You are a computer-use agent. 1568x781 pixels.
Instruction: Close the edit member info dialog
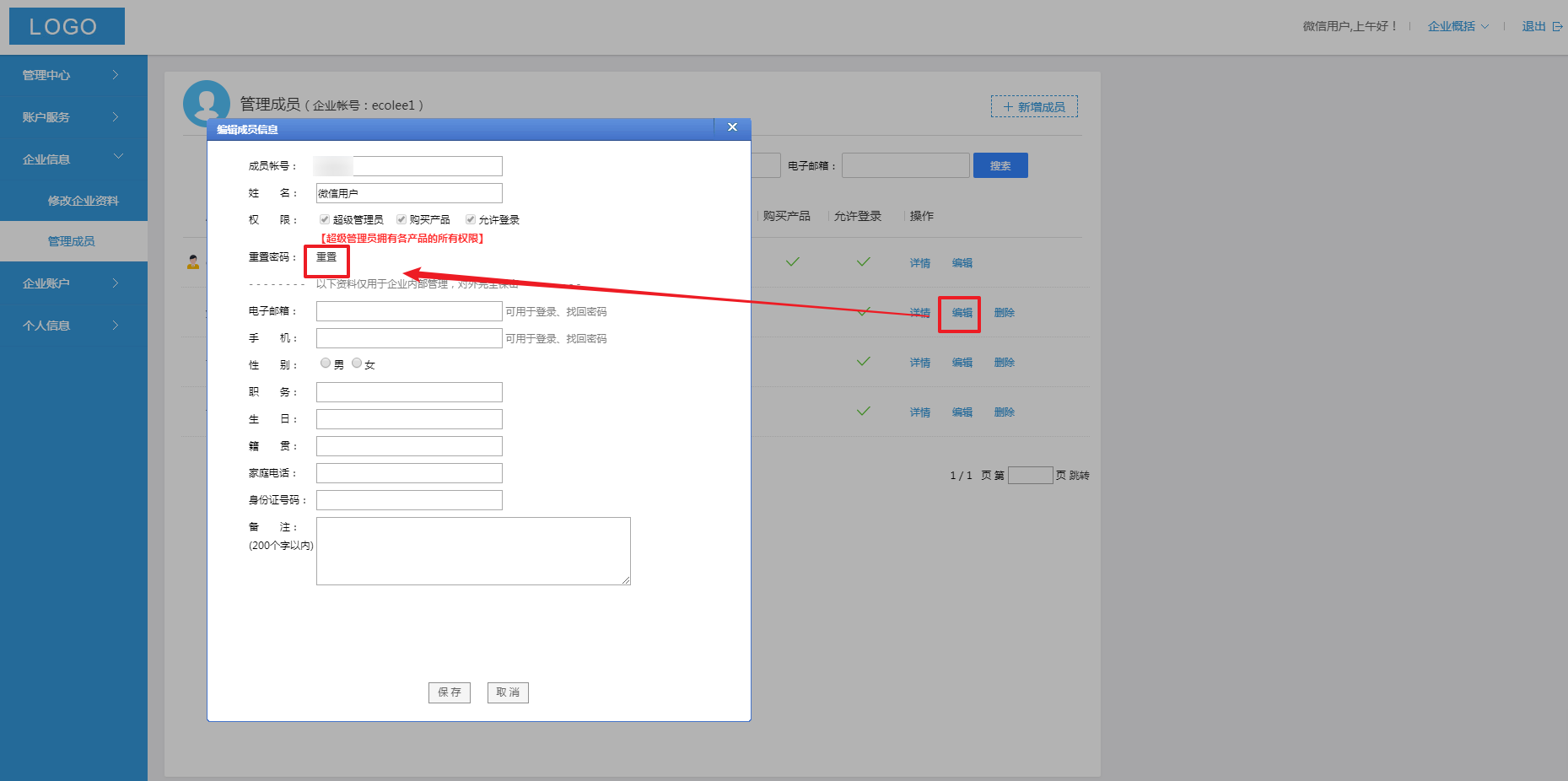[x=732, y=127]
